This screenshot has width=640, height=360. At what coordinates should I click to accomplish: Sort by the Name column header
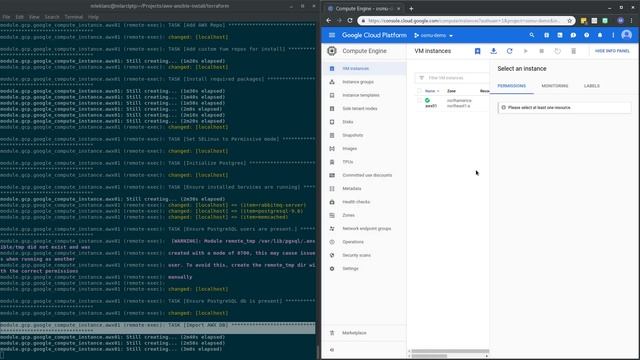click(432, 91)
